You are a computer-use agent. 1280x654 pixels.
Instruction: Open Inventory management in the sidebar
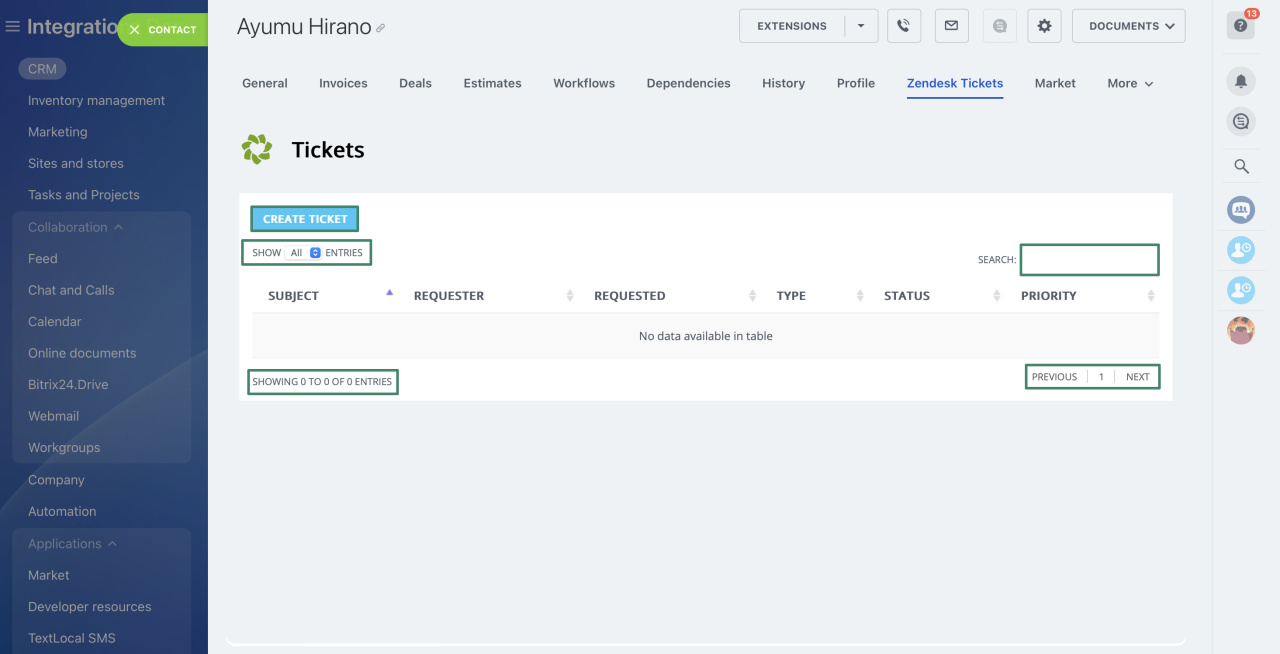(x=97, y=100)
